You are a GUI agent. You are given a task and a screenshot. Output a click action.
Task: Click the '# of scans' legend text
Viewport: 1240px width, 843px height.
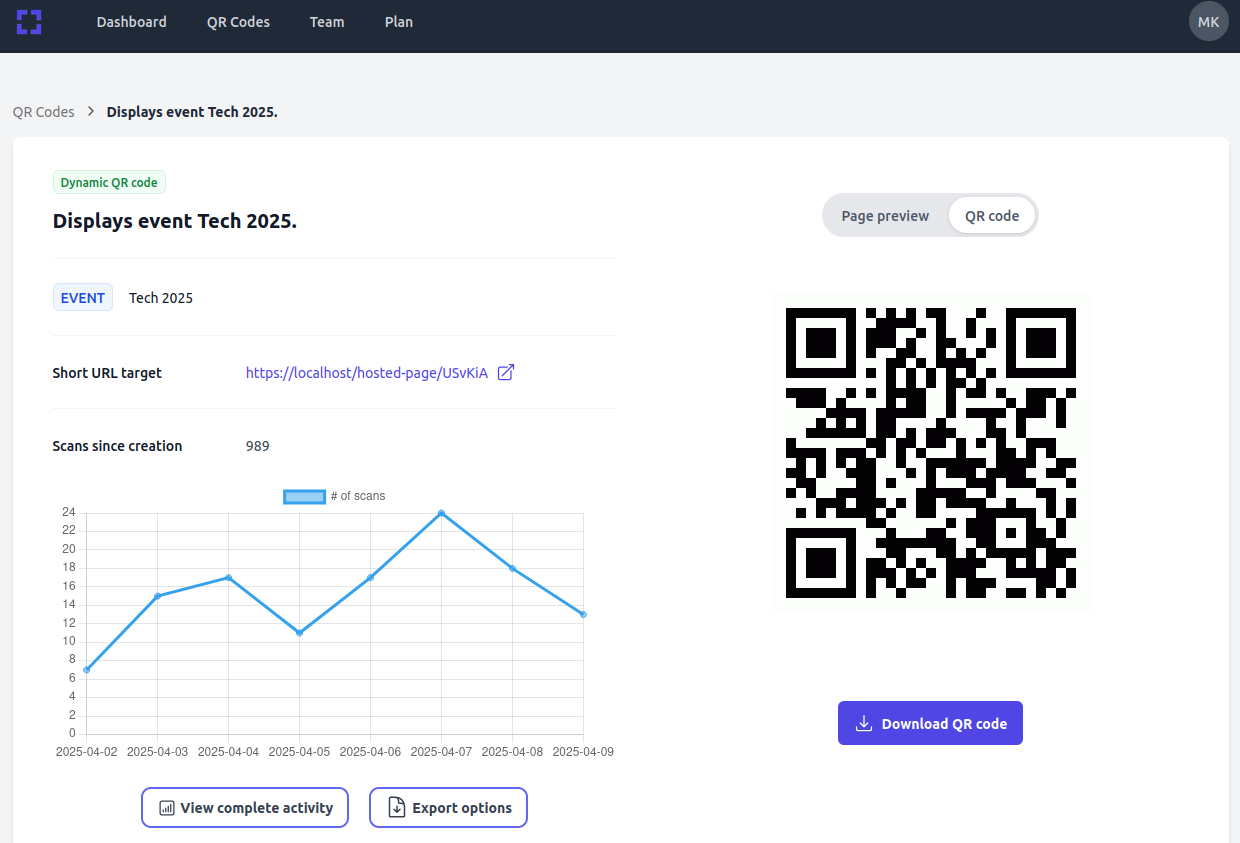point(358,496)
